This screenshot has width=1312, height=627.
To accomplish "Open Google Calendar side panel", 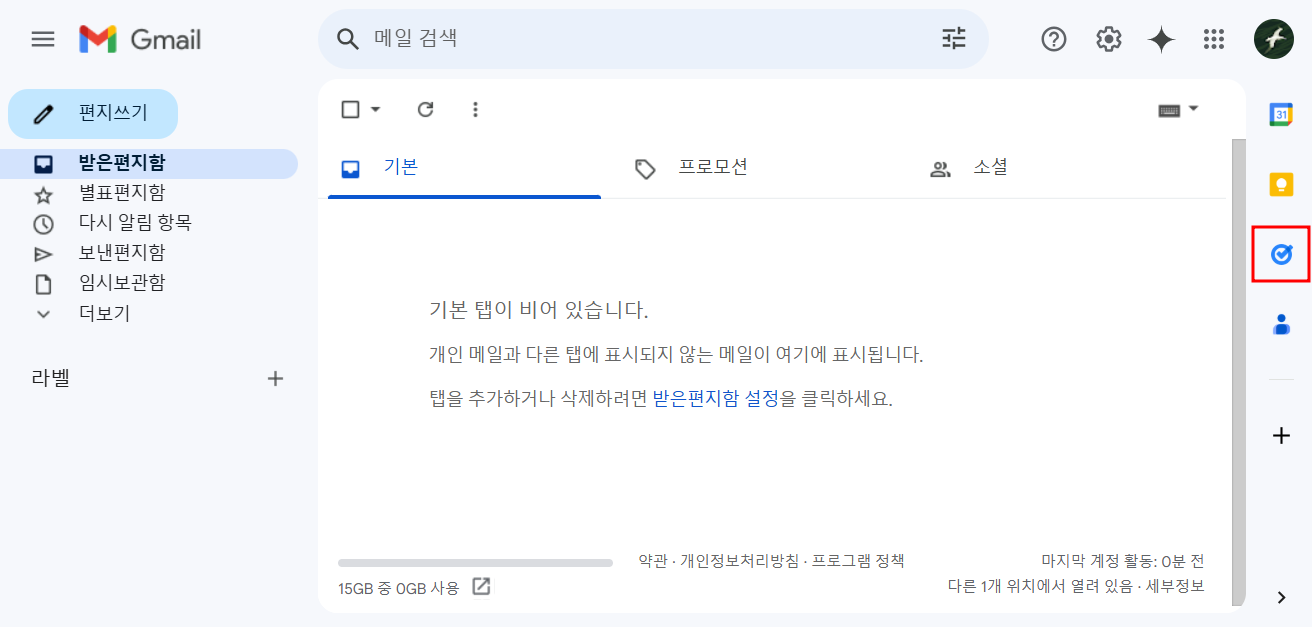I will coord(1281,114).
